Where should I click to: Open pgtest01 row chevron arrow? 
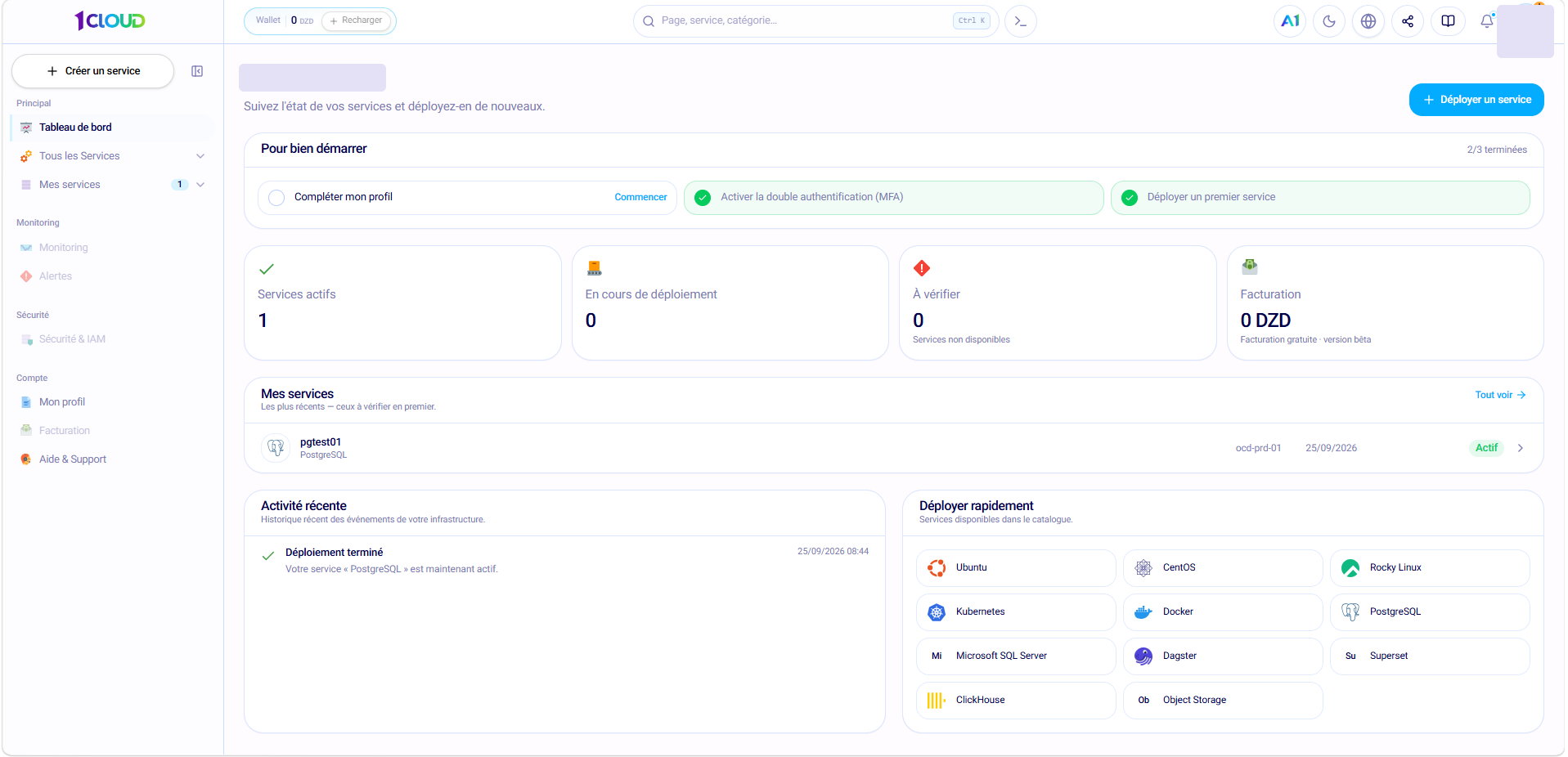coord(1521,448)
